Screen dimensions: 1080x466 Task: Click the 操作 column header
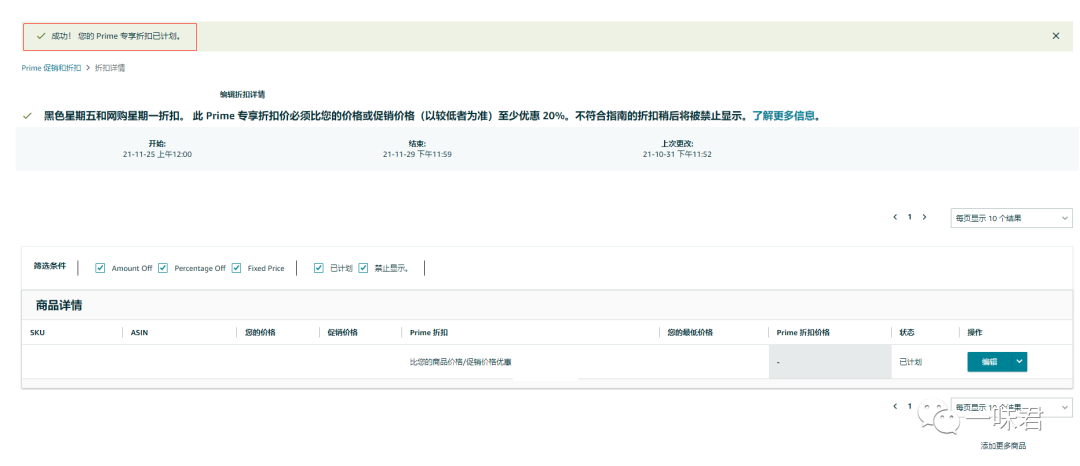(x=975, y=332)
